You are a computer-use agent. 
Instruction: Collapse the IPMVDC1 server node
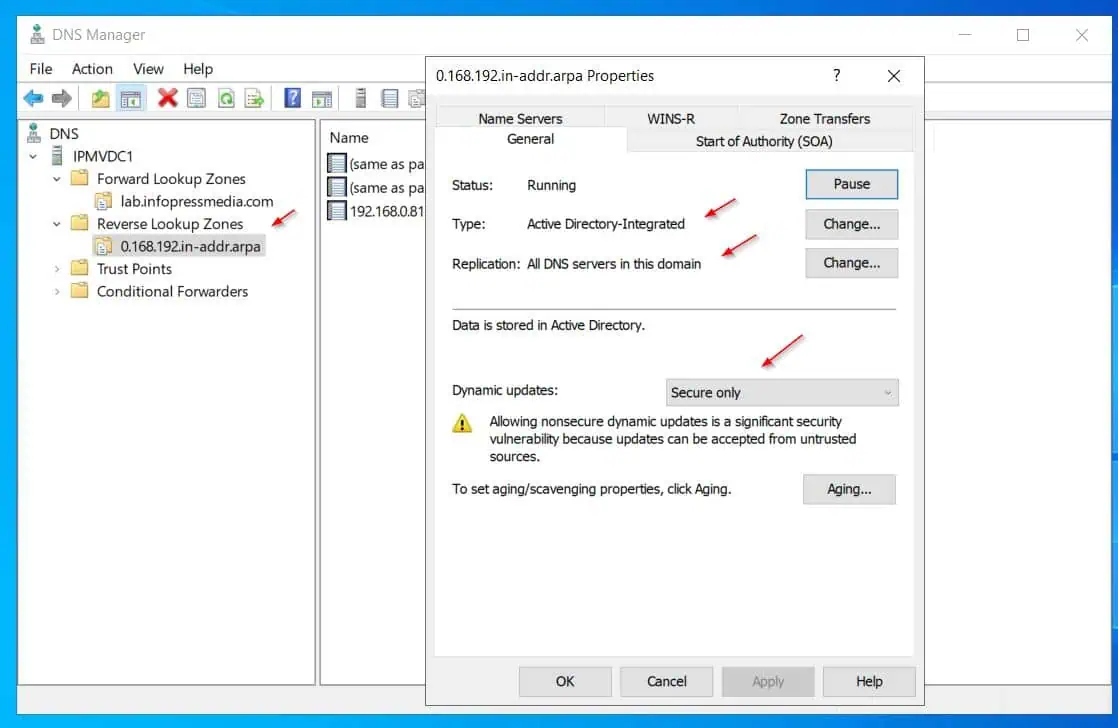(33, 156)
